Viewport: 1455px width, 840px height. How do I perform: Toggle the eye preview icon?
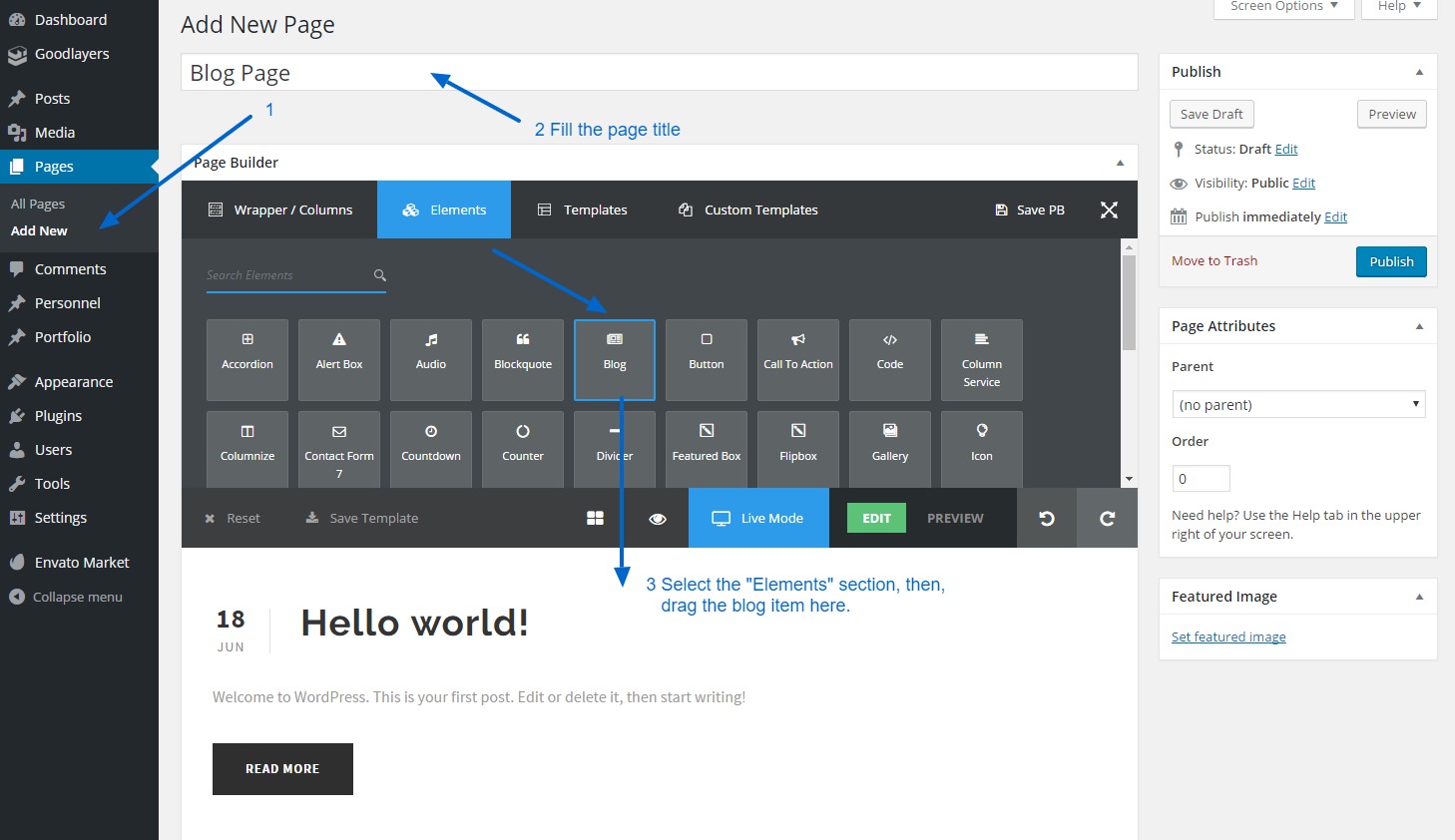[x=658, y=519]
